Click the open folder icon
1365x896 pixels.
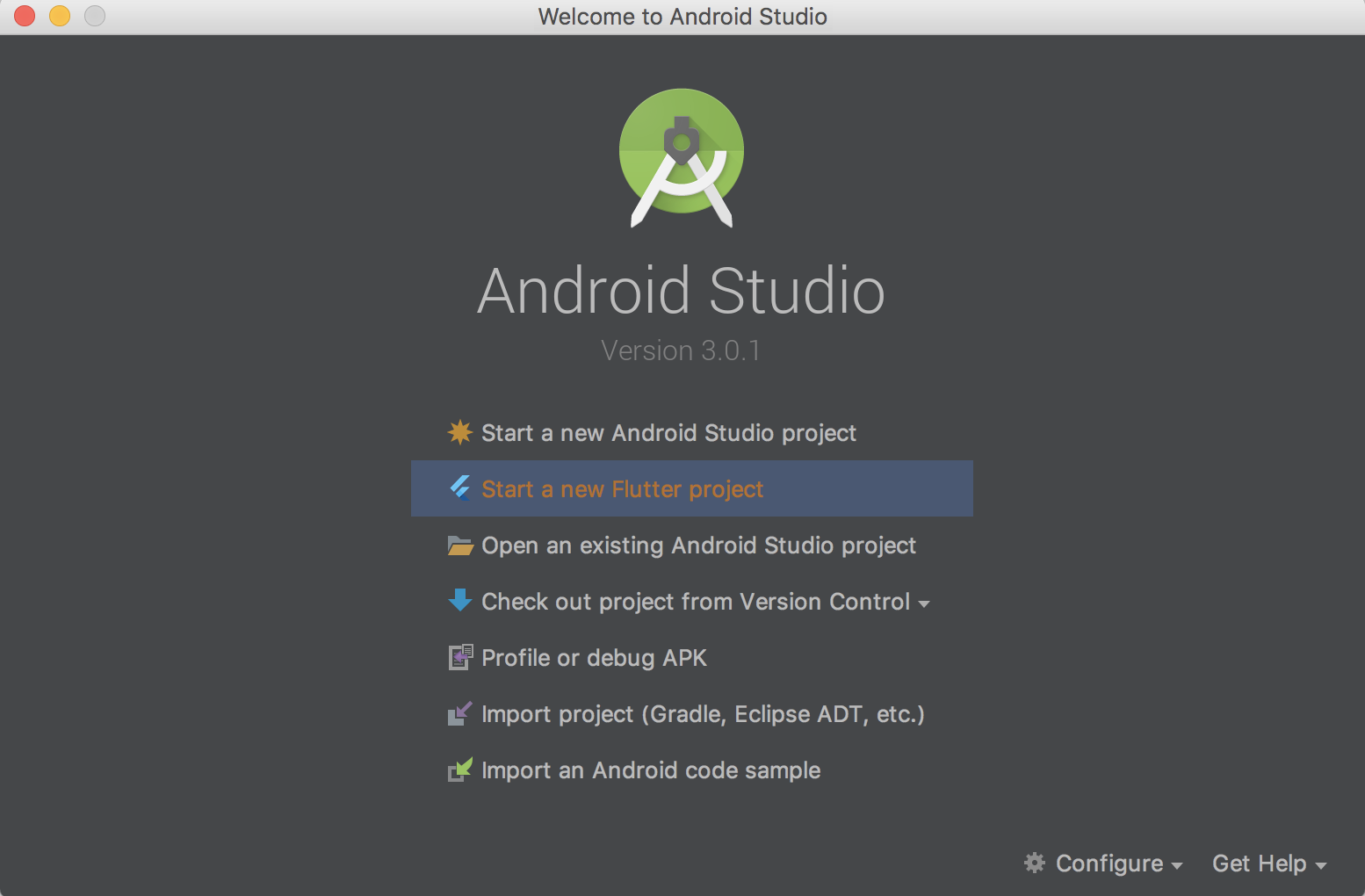tap(460, 546)
